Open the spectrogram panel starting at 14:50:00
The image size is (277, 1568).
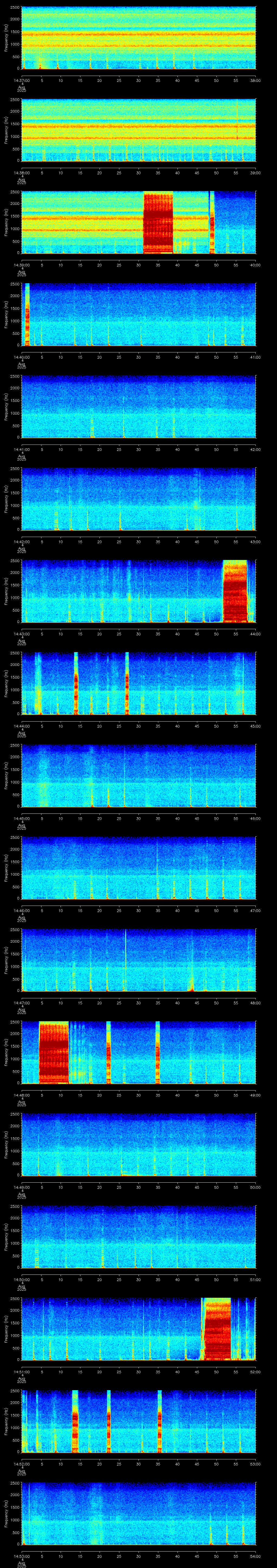139,1237
